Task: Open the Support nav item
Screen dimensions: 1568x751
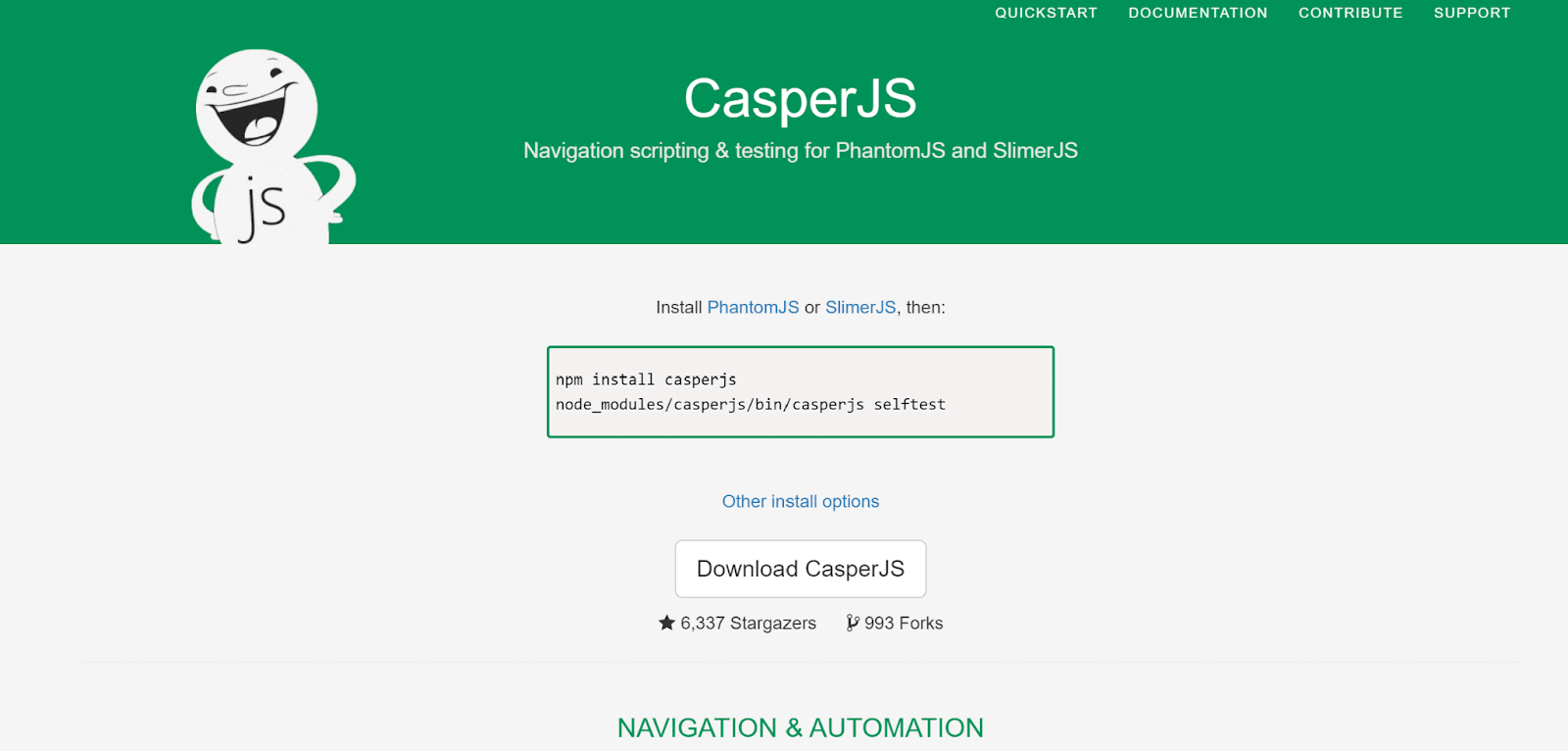Action: (1472, 13)
